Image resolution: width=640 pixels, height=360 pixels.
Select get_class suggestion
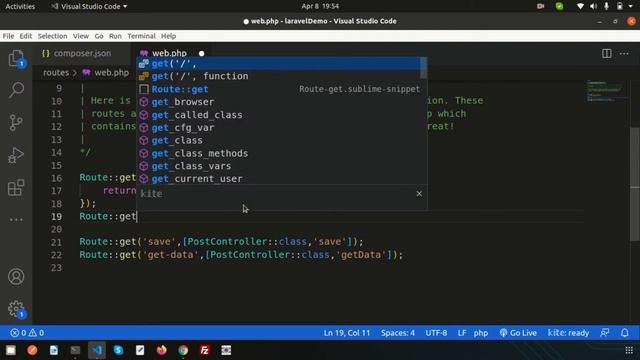(x=278, y=140)
